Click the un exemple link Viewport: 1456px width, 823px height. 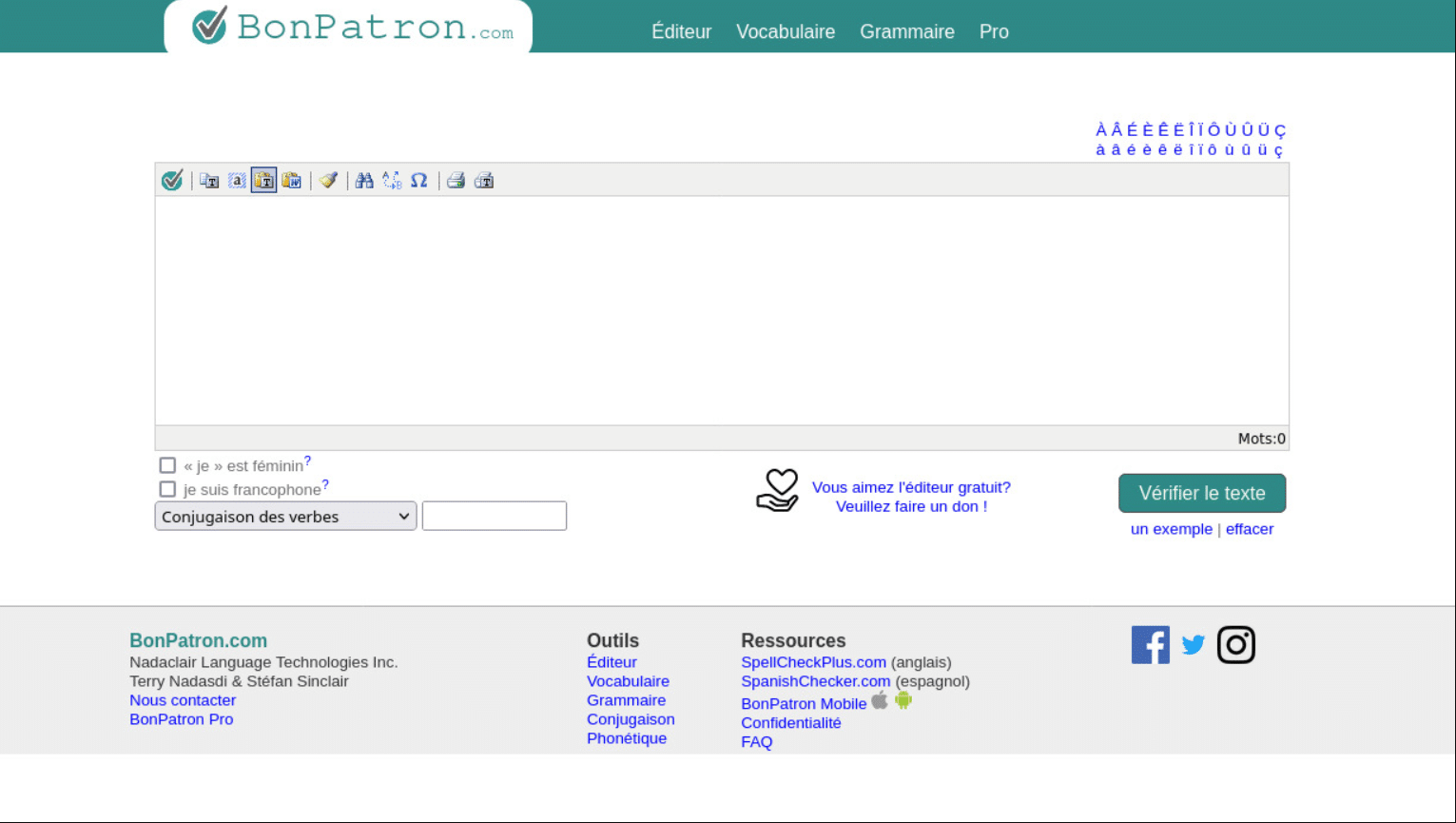click(x=1172, y=529)
